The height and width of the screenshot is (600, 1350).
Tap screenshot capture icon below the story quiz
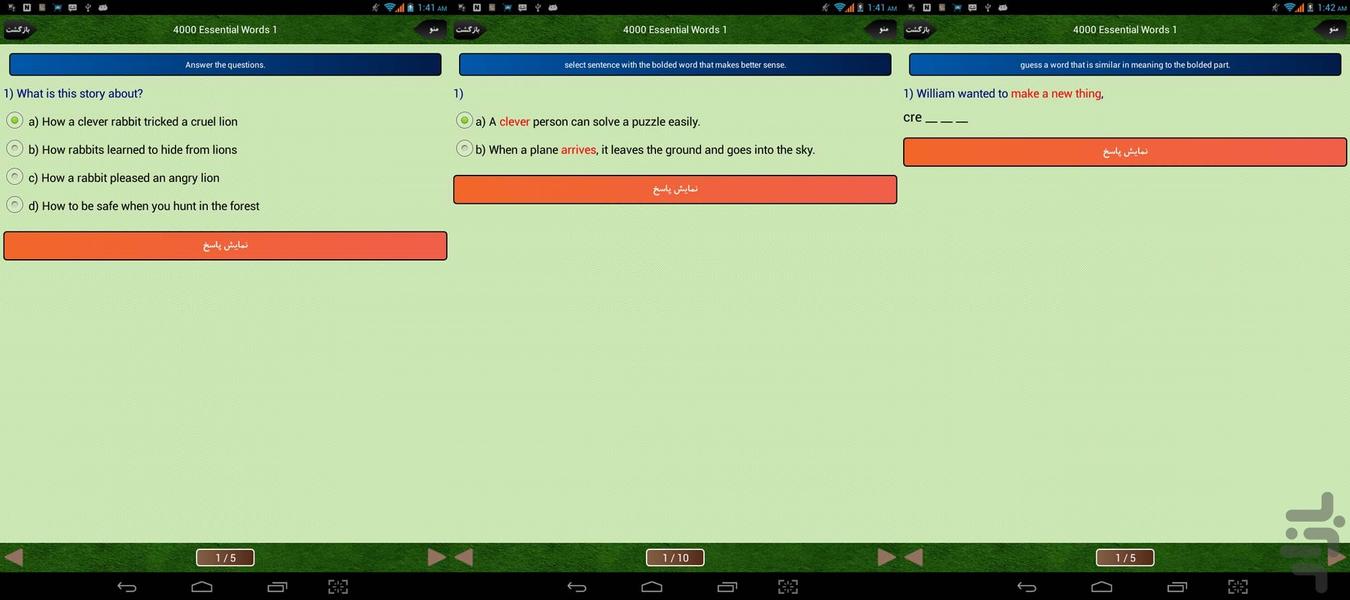point(338,587)
